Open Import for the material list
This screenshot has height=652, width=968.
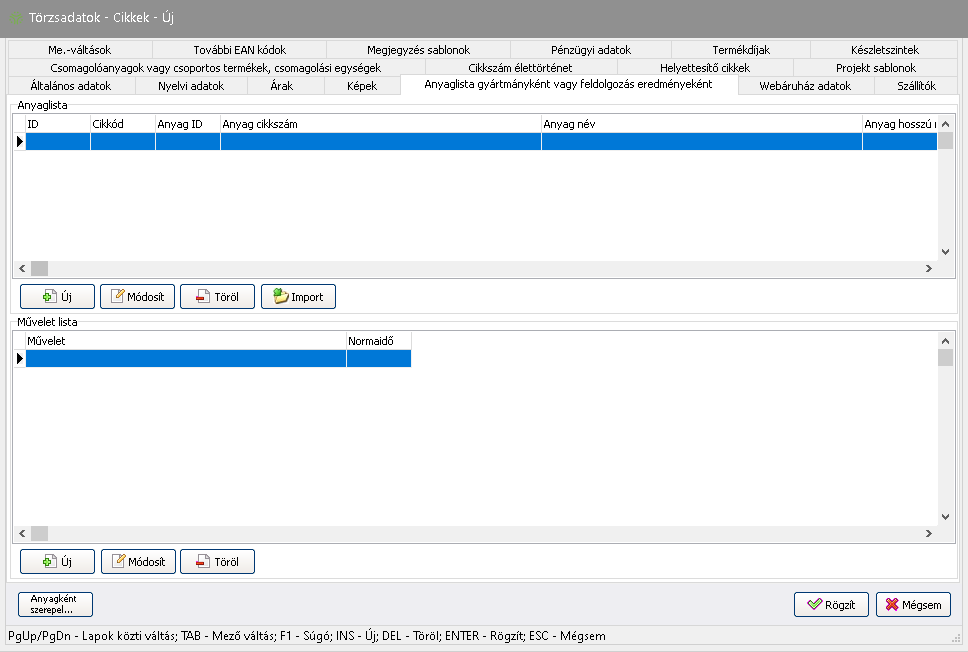pos(298,297)
